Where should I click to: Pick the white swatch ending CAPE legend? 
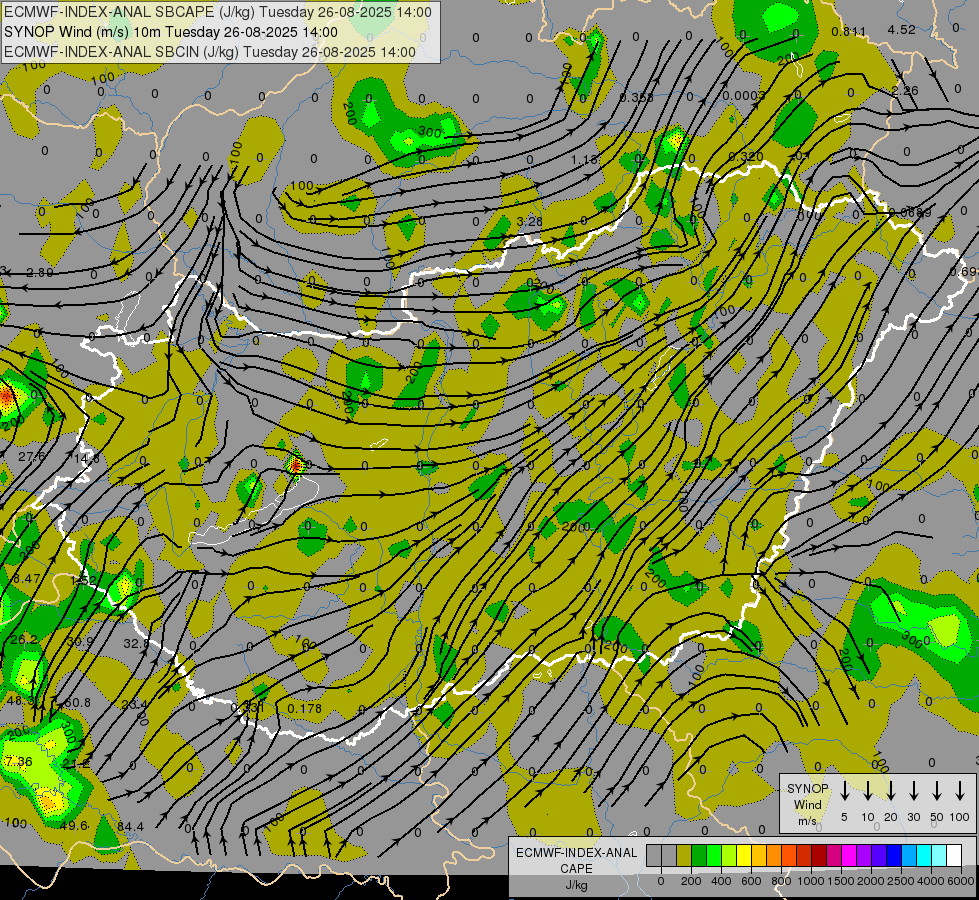pyautogui.click(x=954, y=855)
